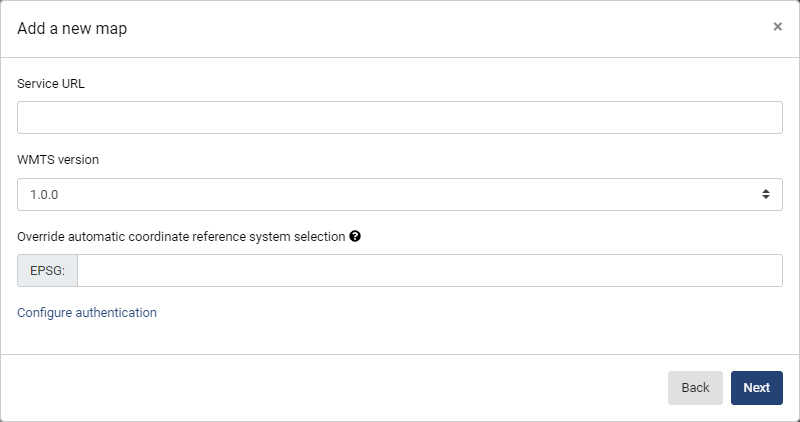Click the WMTS version up-down arrow icon
This screenshot has height=422, width=800.
(x=765, y=194)
